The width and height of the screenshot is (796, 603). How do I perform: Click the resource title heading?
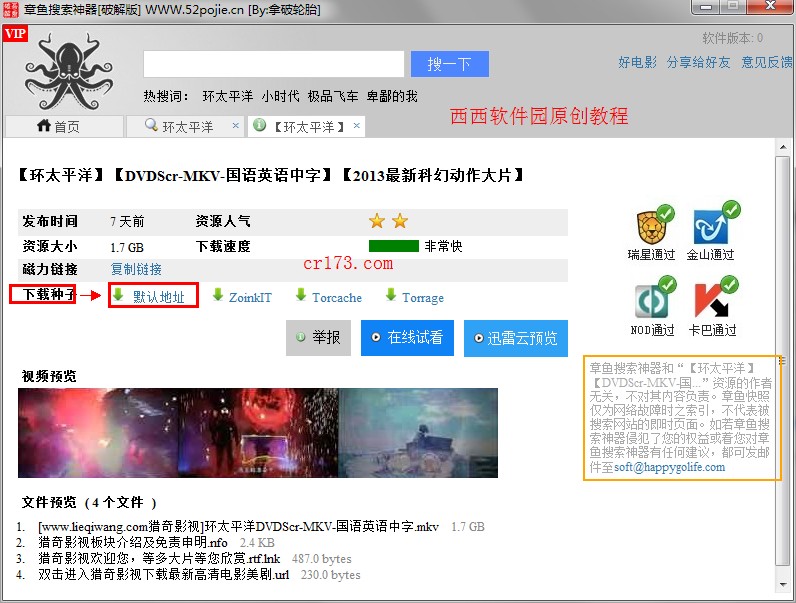pos(271,176)
